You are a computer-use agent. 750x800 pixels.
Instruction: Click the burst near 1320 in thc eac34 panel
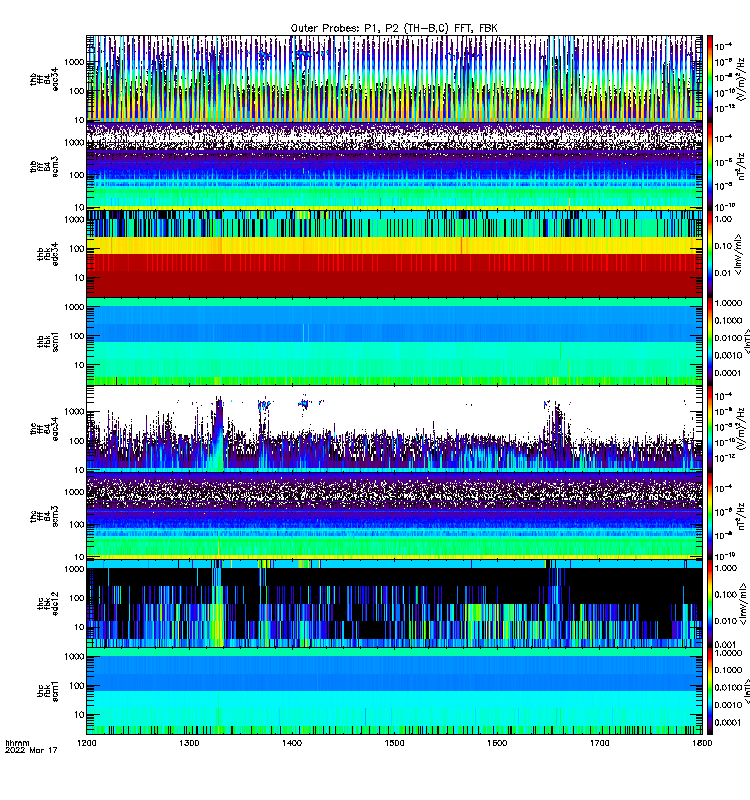[x=218, y=434]
